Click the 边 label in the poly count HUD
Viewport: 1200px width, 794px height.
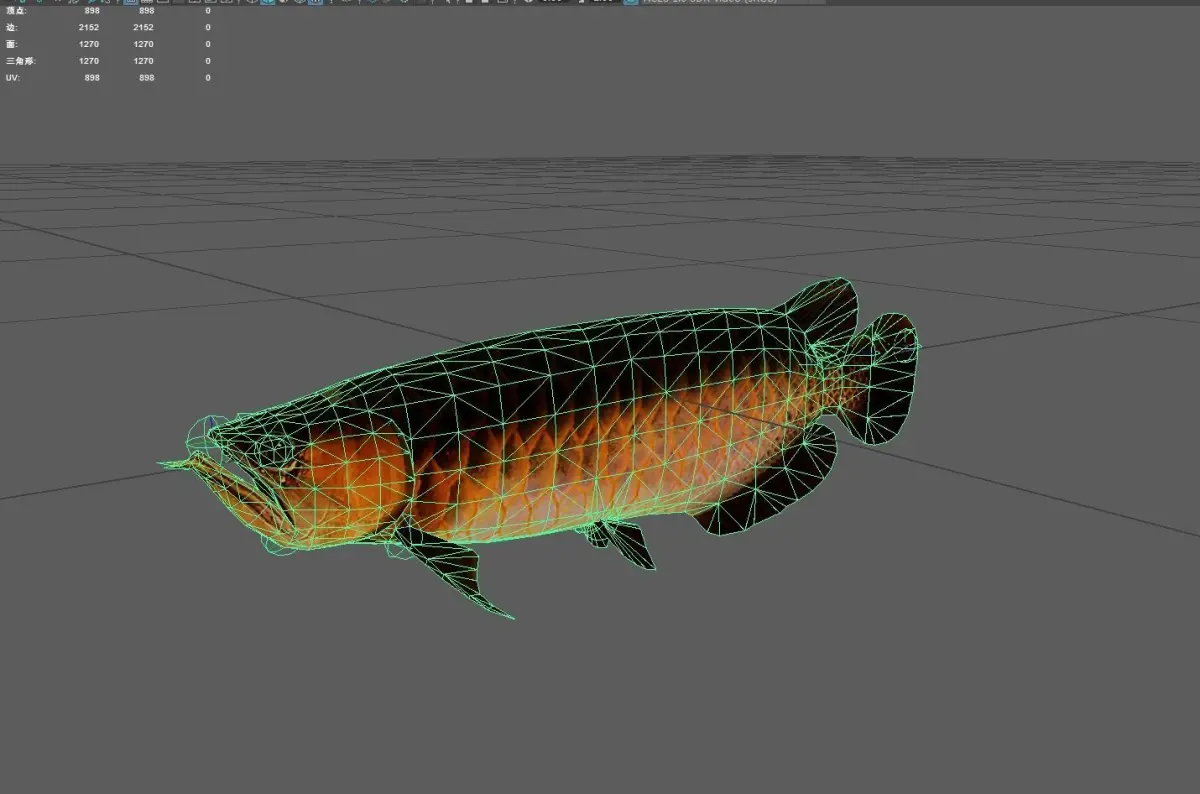click(10, 27)
